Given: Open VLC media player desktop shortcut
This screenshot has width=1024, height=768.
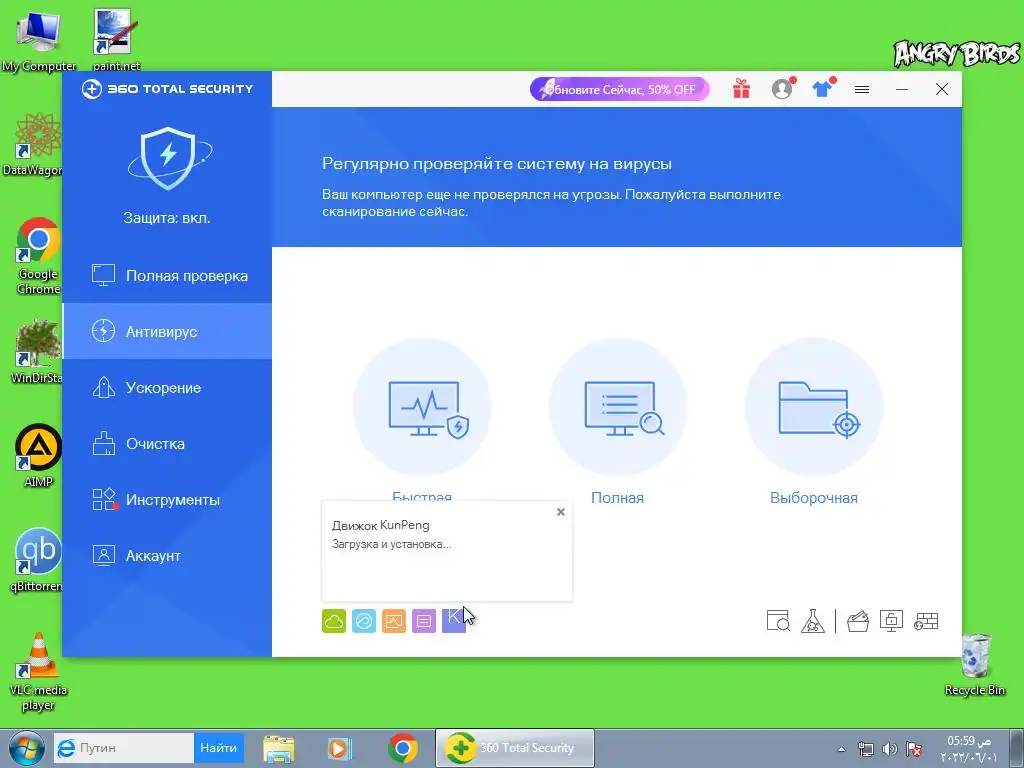Looking at the screenshot, I should 38,672.
